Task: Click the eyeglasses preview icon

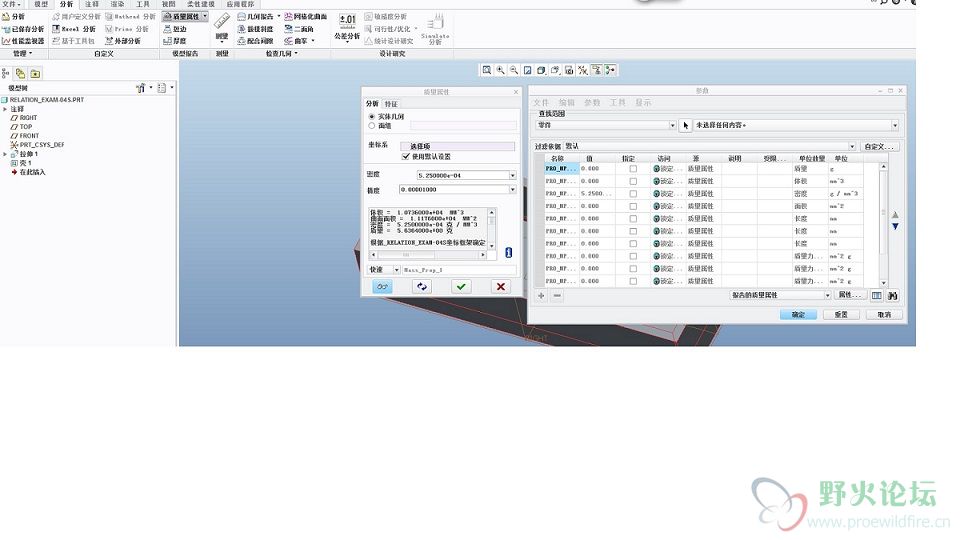Action: (x=382, y=286)
